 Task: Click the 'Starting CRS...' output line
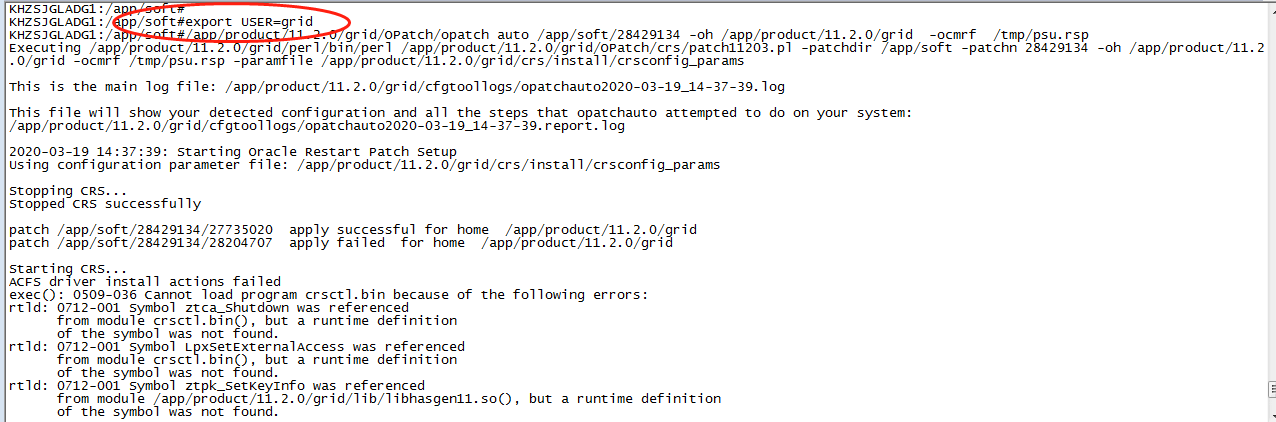pyautogui.click(x=68, y=268)
